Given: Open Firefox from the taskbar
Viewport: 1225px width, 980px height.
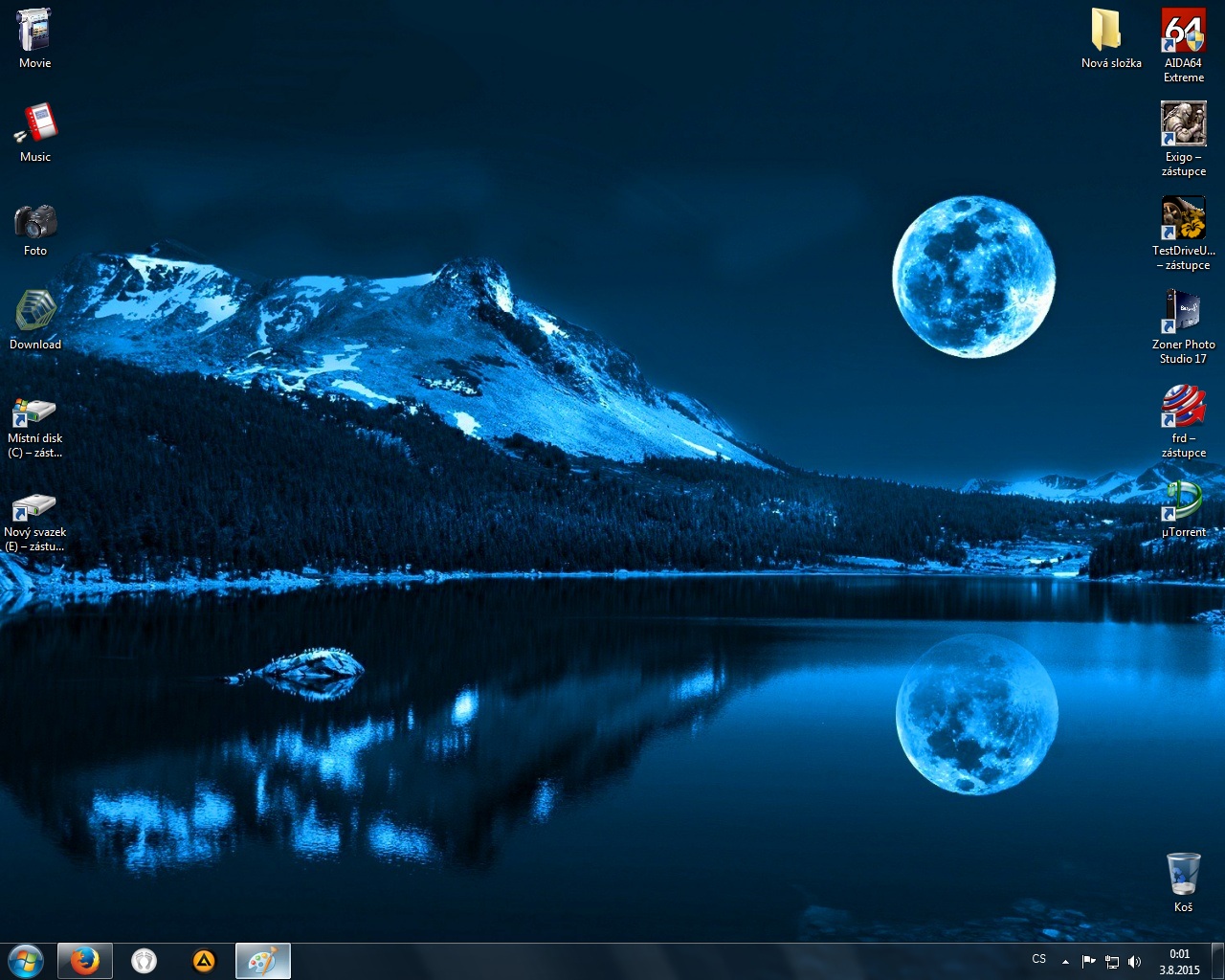Looking at the screenshot, I should tap(84, 961).
